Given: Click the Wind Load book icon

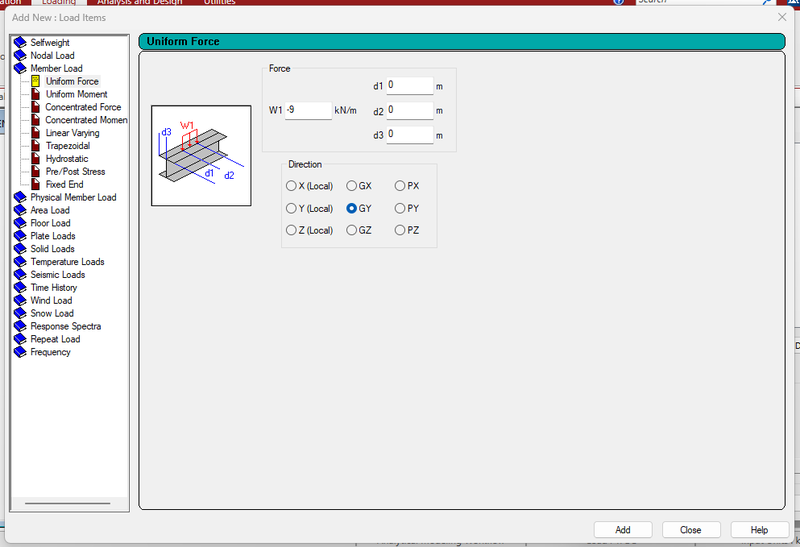Looking at the screenshot, I should click(x=20, y=300).
